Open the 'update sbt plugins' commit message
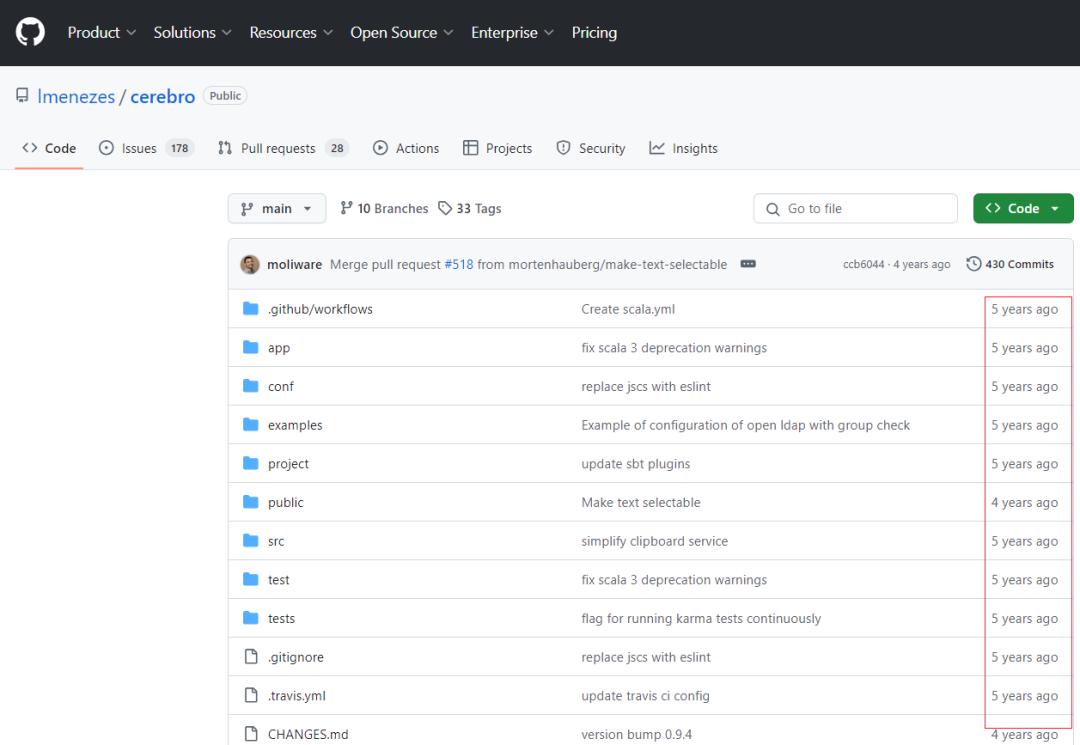This screenshot has width=1080, height=745. (x=635, y=463)
